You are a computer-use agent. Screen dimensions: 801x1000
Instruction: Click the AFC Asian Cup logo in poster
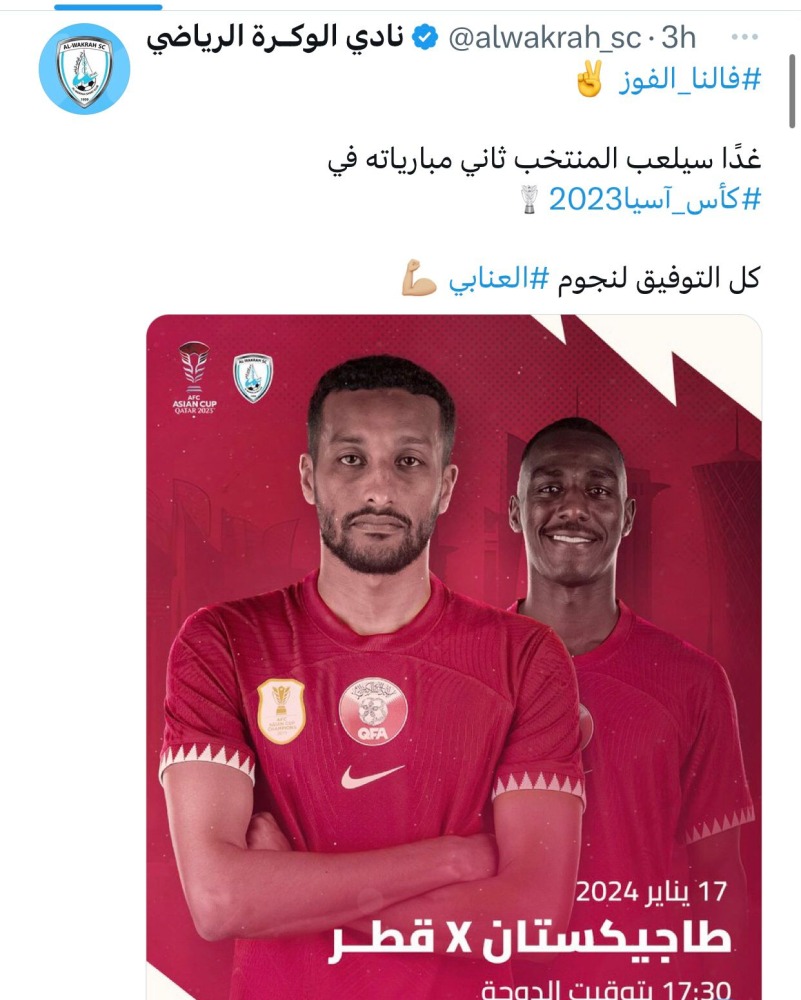coord(195,378)
